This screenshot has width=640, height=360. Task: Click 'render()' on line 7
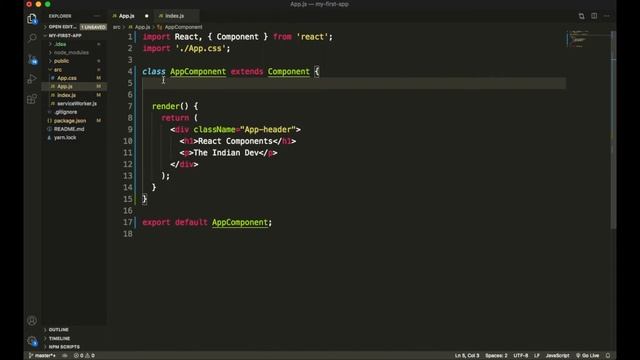(x=170, y=107)
